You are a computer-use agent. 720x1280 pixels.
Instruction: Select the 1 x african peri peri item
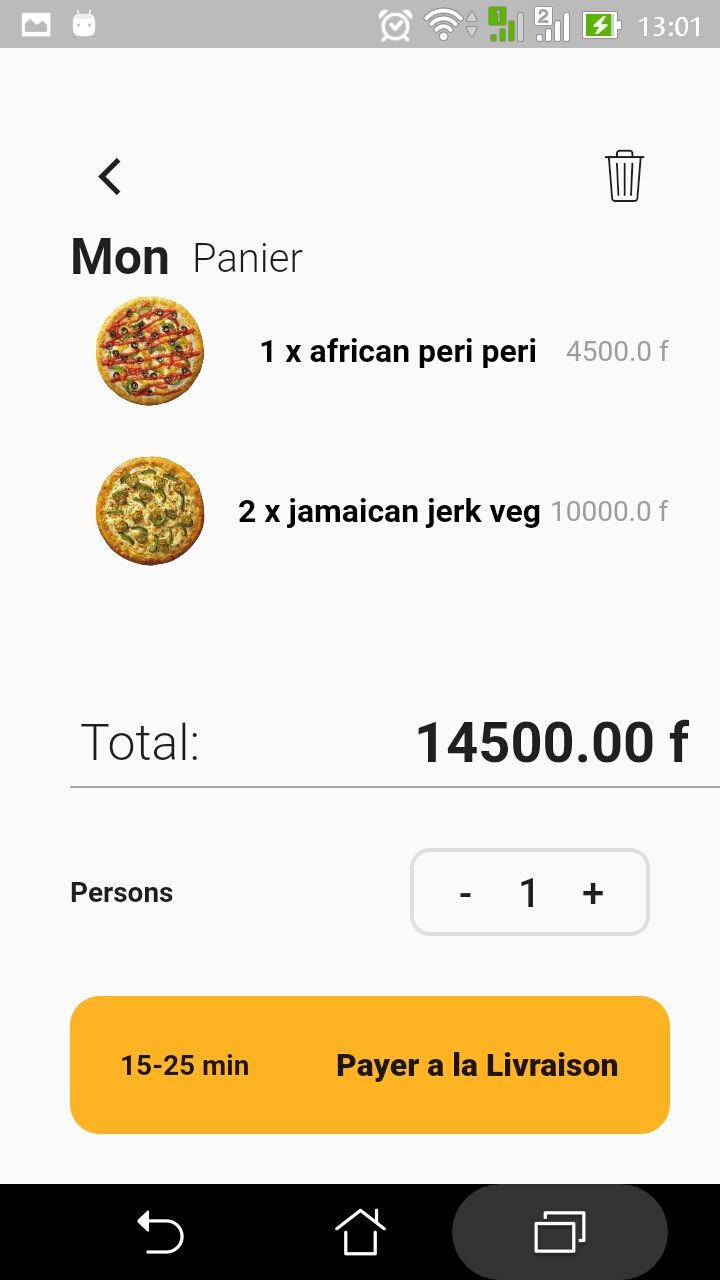pyautogui.click(x=398, y=351)
